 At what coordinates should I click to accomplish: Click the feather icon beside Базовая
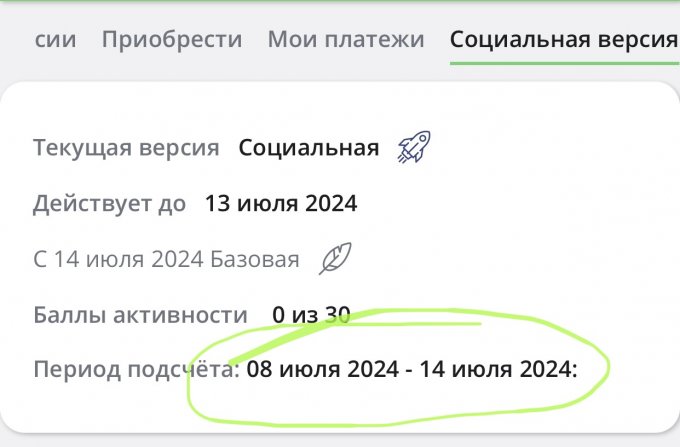tap(335, 260)
